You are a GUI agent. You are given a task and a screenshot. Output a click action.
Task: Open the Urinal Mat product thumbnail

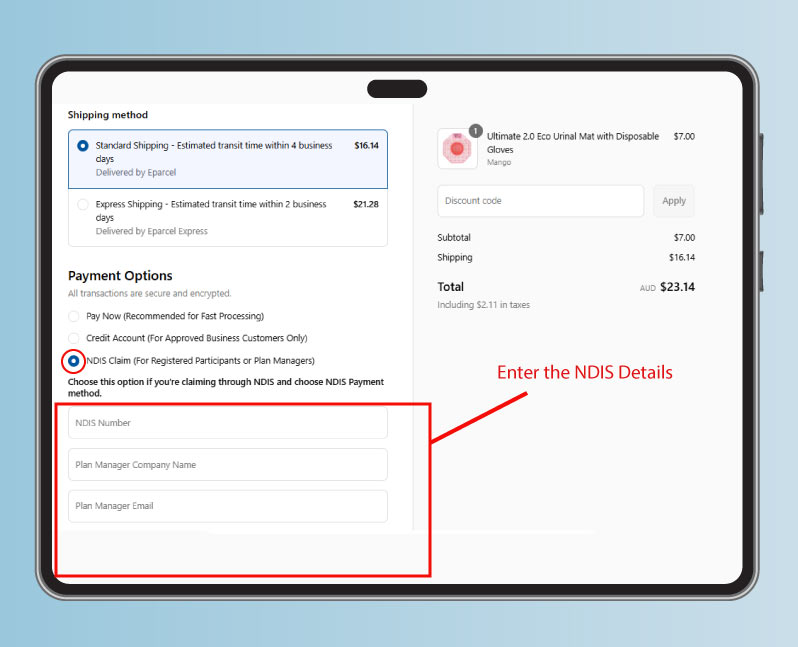pyautogui.click(x=457, y=149)
